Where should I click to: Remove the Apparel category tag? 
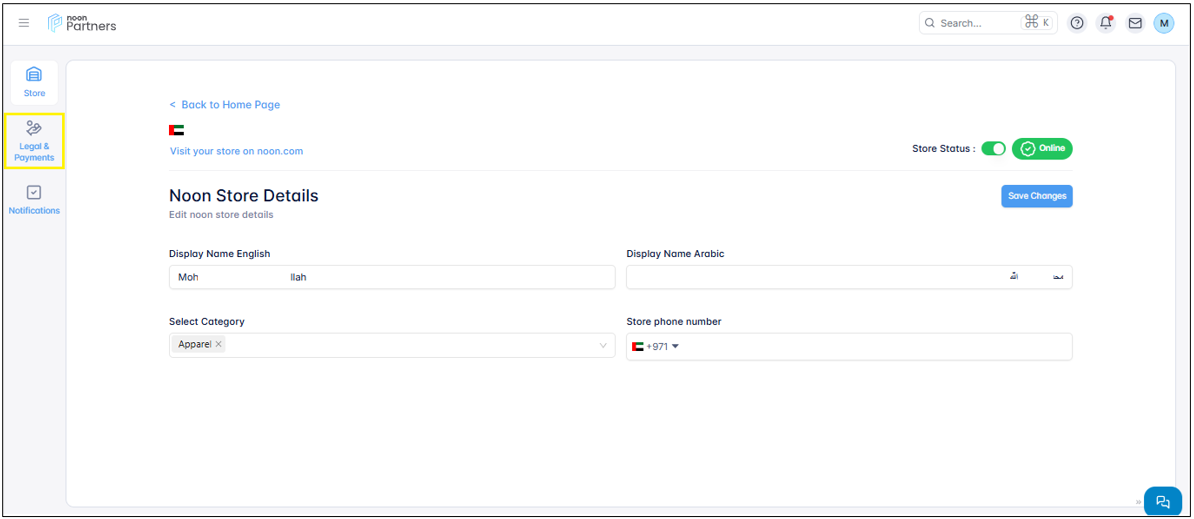point(219,344)
